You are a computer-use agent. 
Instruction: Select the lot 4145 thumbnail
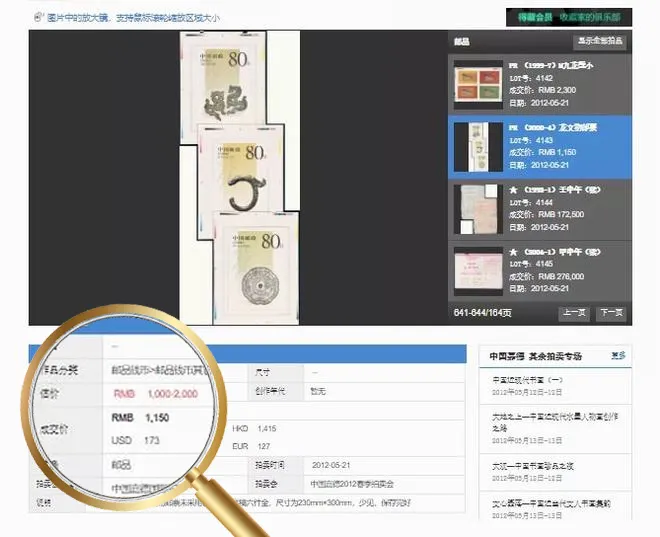(478, 271)
